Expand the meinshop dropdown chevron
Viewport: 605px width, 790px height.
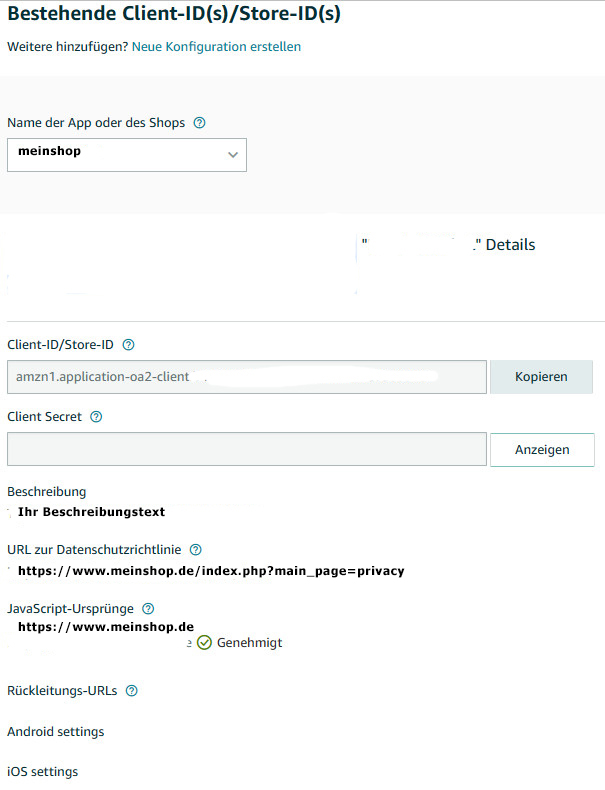coord(233,155)
